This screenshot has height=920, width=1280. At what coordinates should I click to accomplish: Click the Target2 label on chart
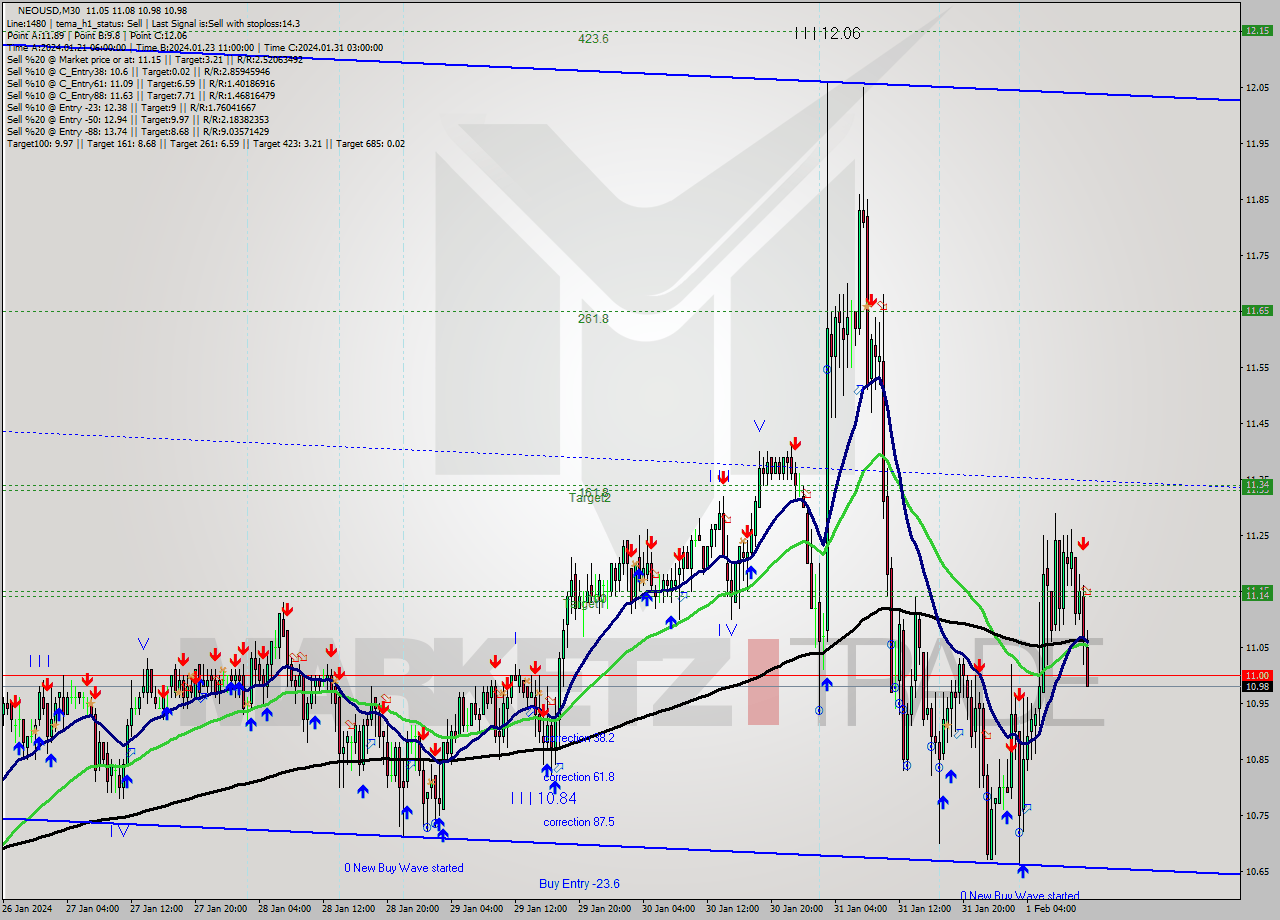[x=590, y=497]
